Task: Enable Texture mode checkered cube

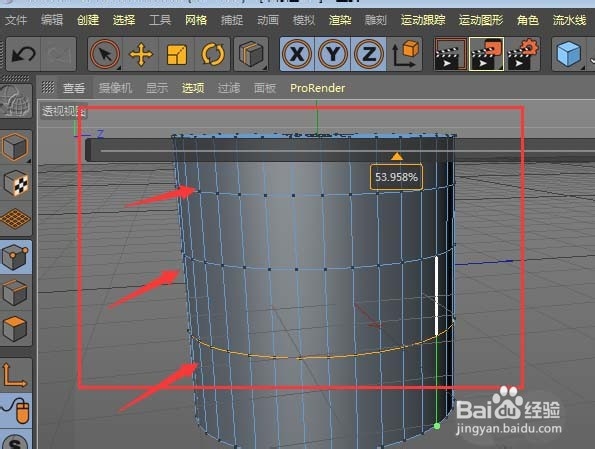Action: (x=16, y=183)
